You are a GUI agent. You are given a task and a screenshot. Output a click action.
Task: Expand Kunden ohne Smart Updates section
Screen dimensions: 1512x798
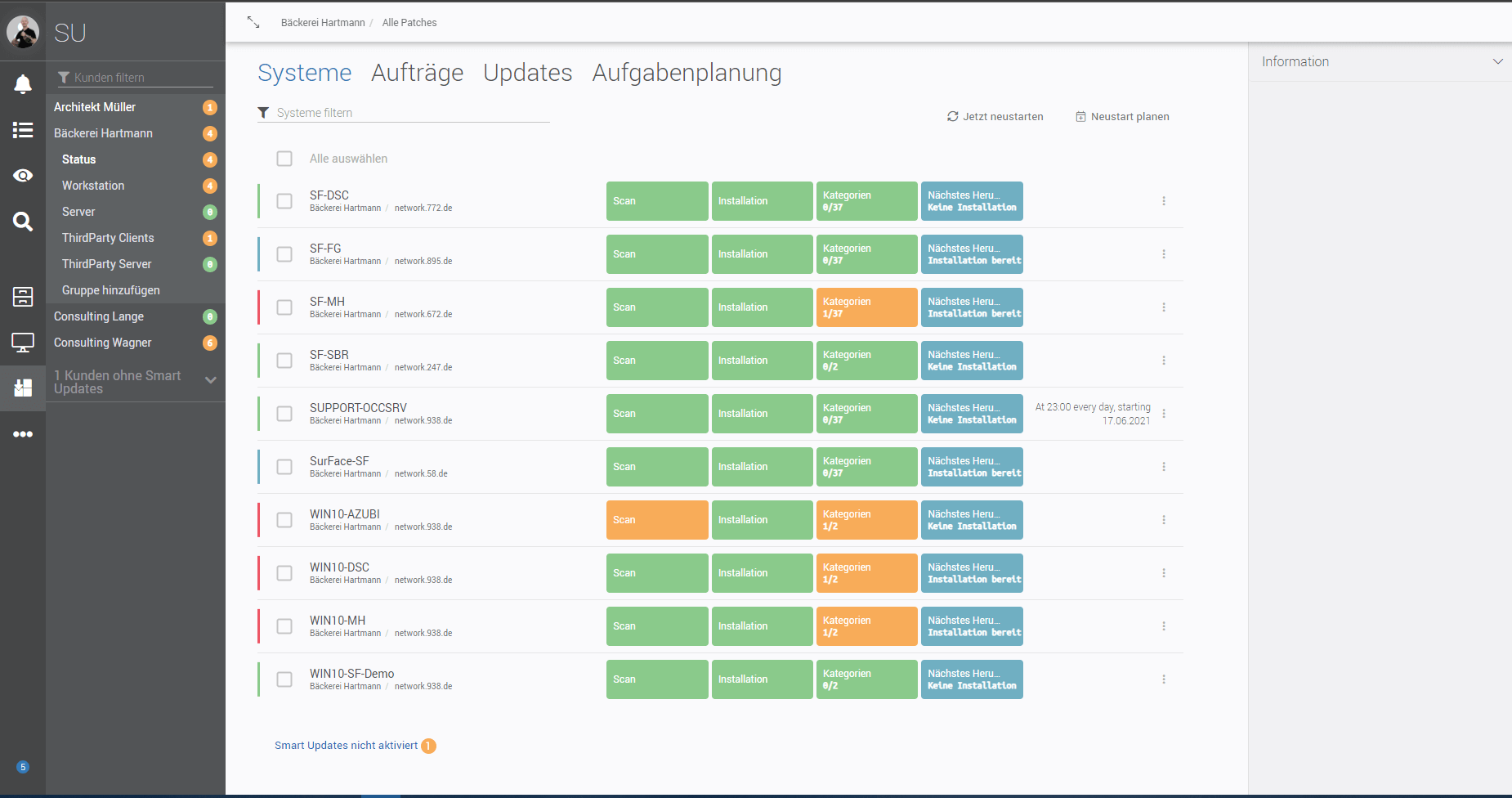(x=210, y=380)
